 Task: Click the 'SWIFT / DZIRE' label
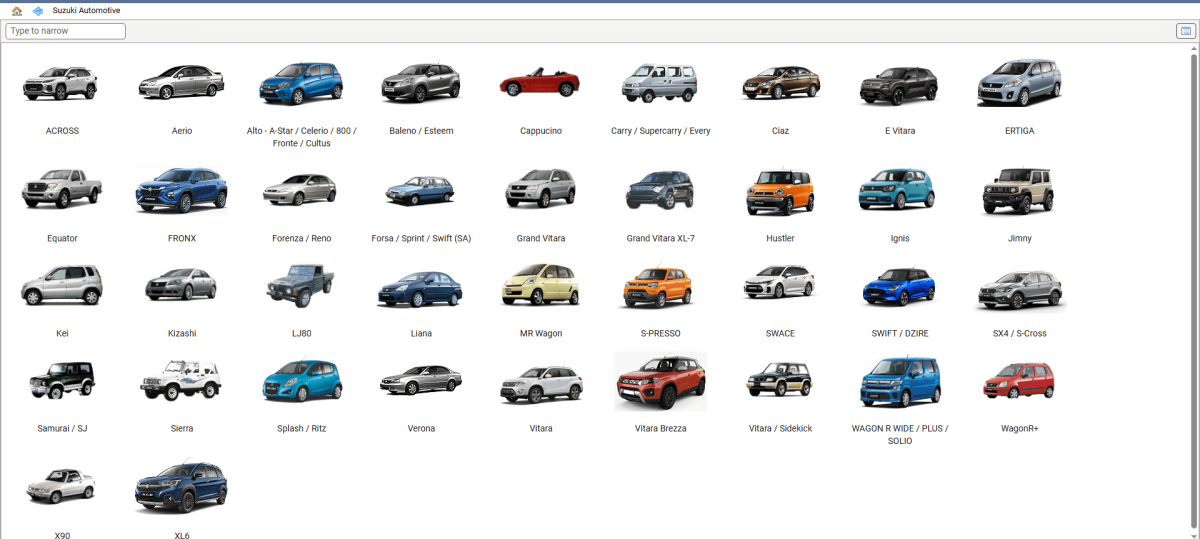[900, 334]
